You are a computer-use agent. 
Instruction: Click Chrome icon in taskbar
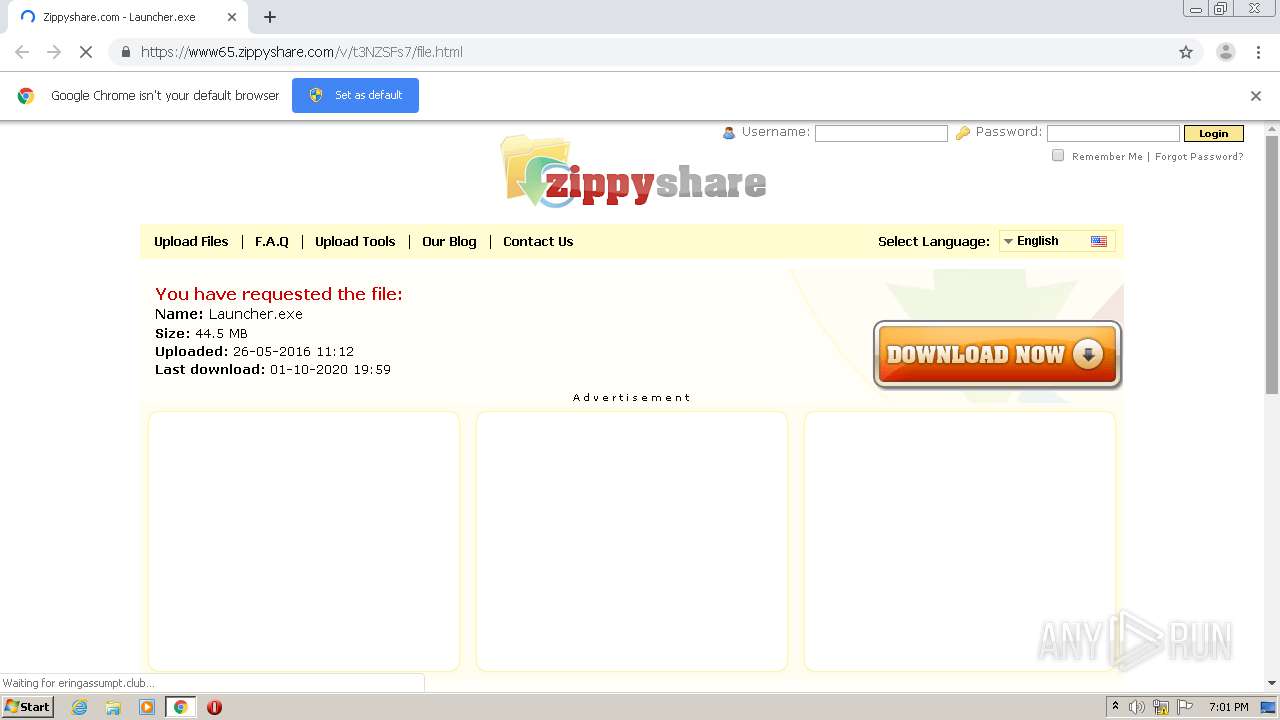180,707
